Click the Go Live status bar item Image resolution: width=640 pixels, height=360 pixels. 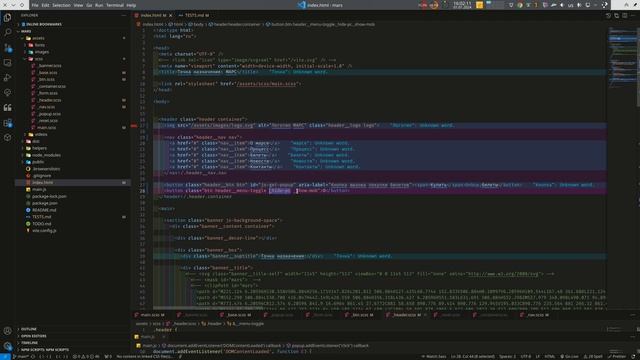coord(569,357)
